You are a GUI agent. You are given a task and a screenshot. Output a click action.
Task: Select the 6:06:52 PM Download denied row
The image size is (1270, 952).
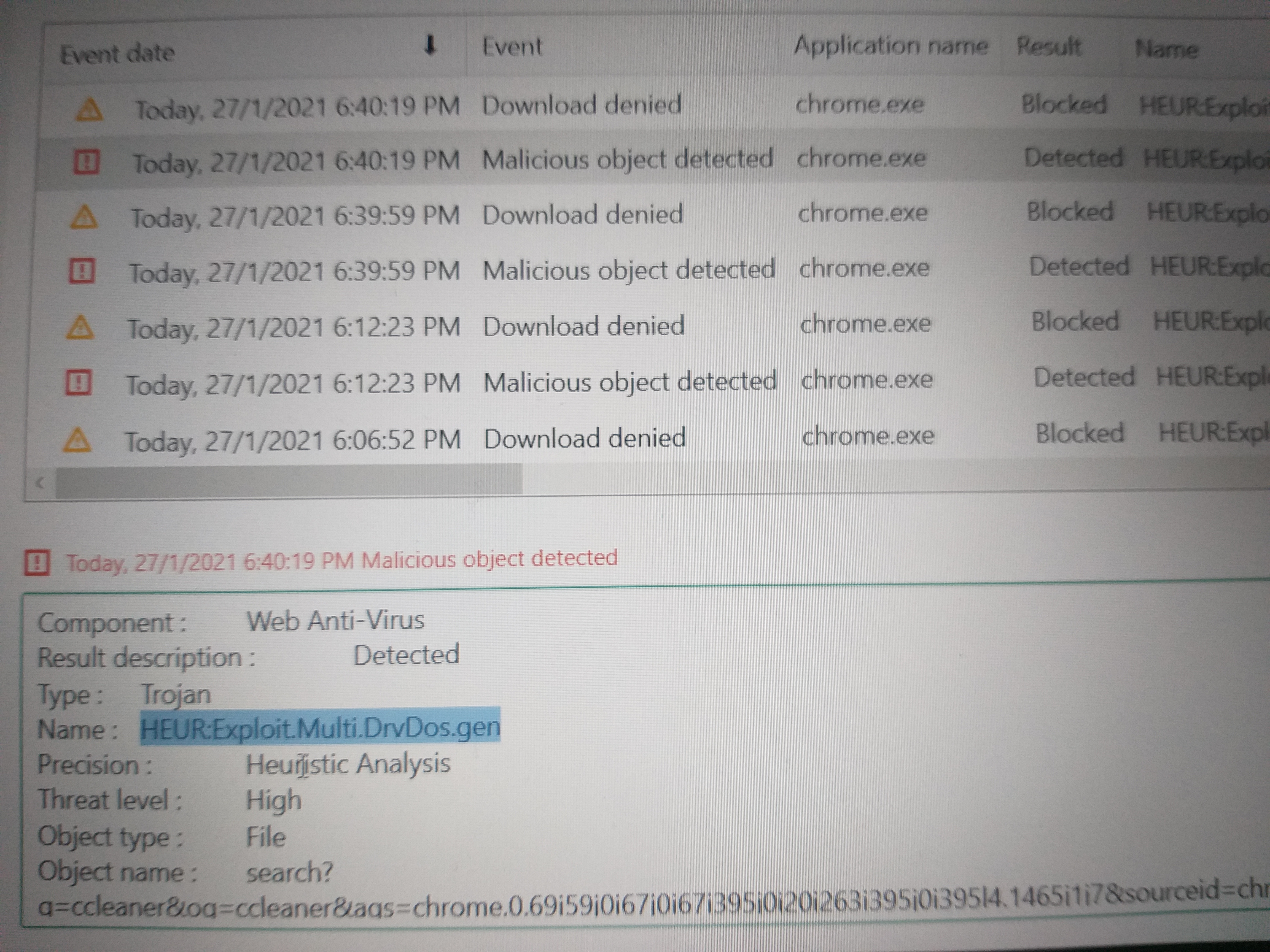tap(585, 439)
